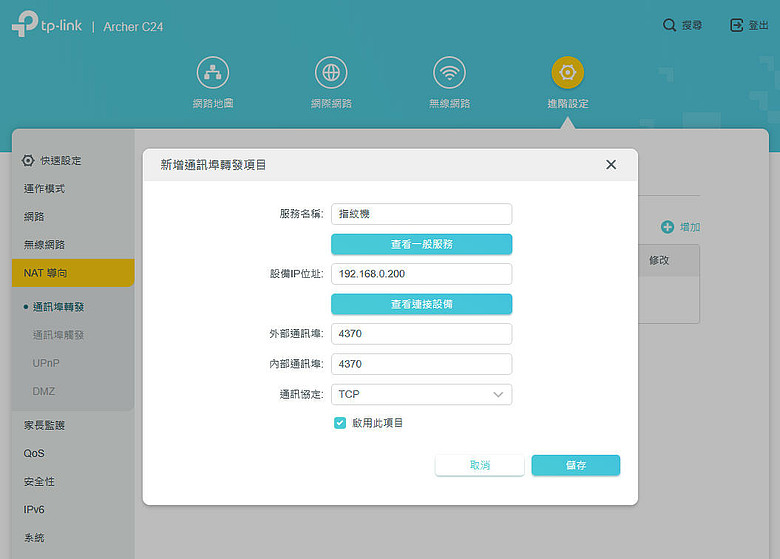780x559 pixels.
Task: Click the search magnifier icon
Action: click(670, 25)
